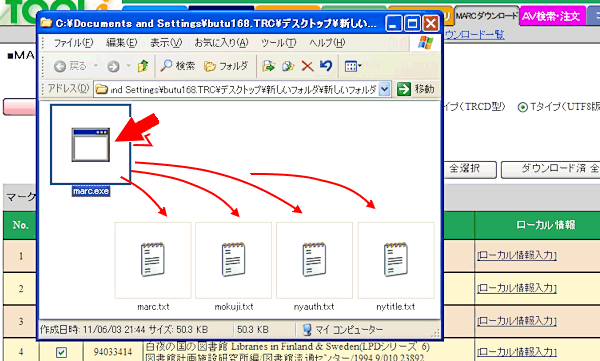Open the Back button history dropdown arrow
This screenshot has height=361, width=600.
pyautogui.click(x=96, y=66)
